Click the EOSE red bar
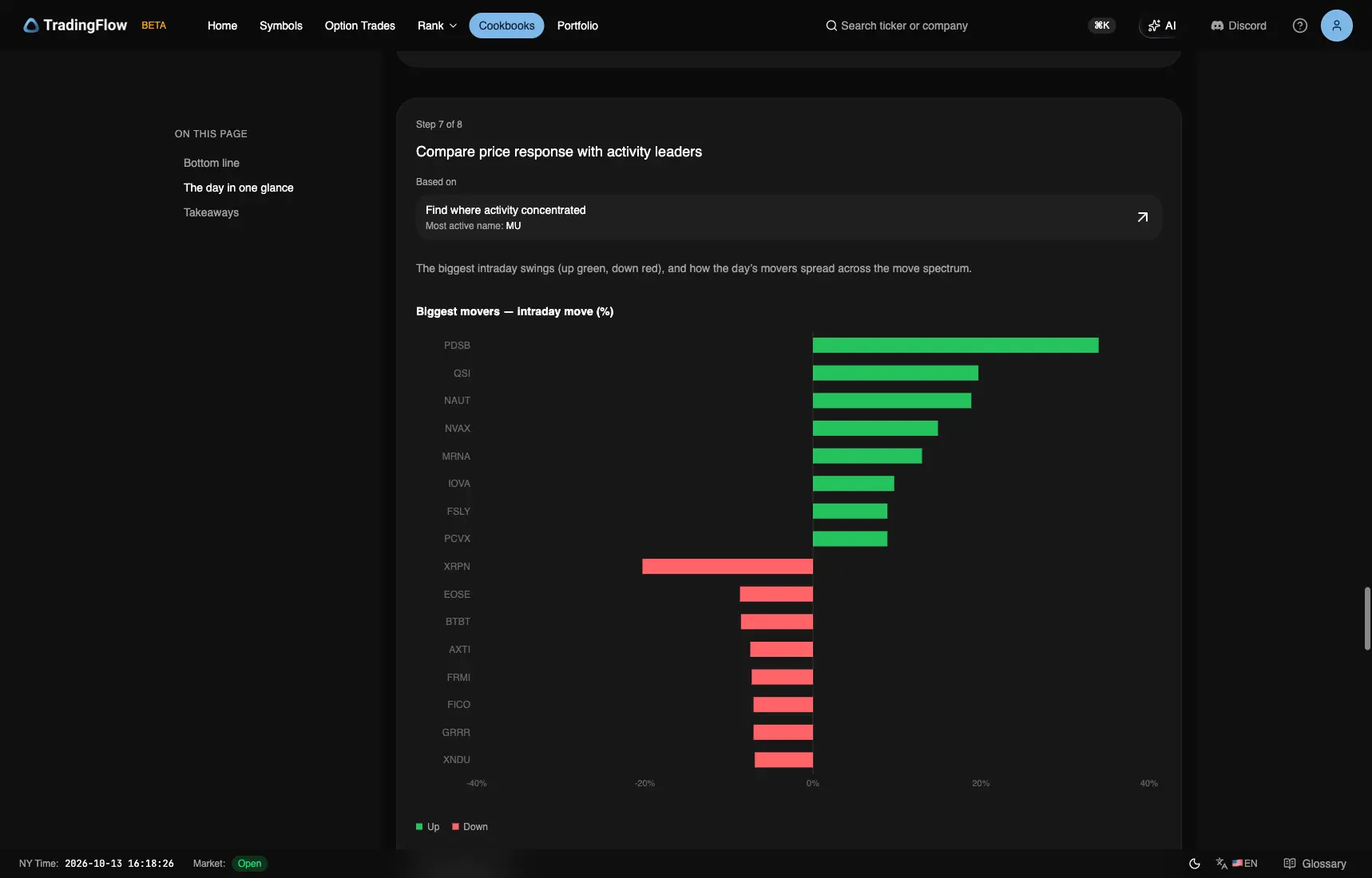This screenshot has width=1372, height=878. 776,594
